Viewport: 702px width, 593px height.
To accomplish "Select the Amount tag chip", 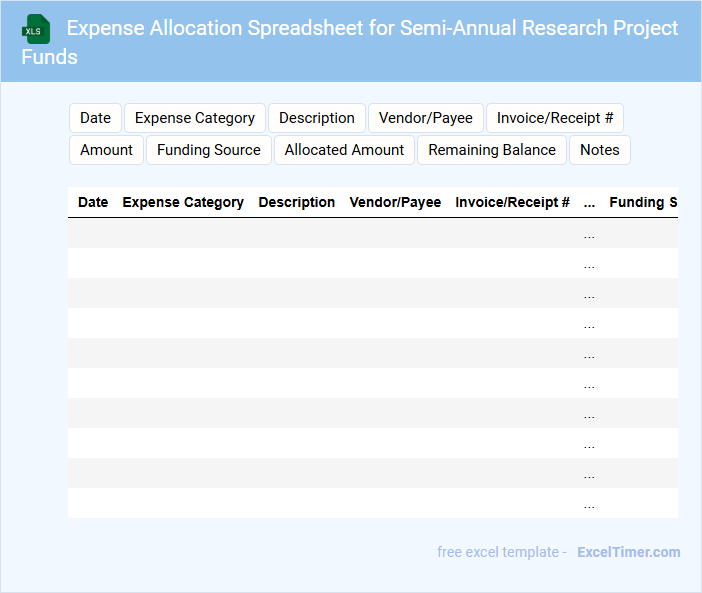I will coord(107,150).
